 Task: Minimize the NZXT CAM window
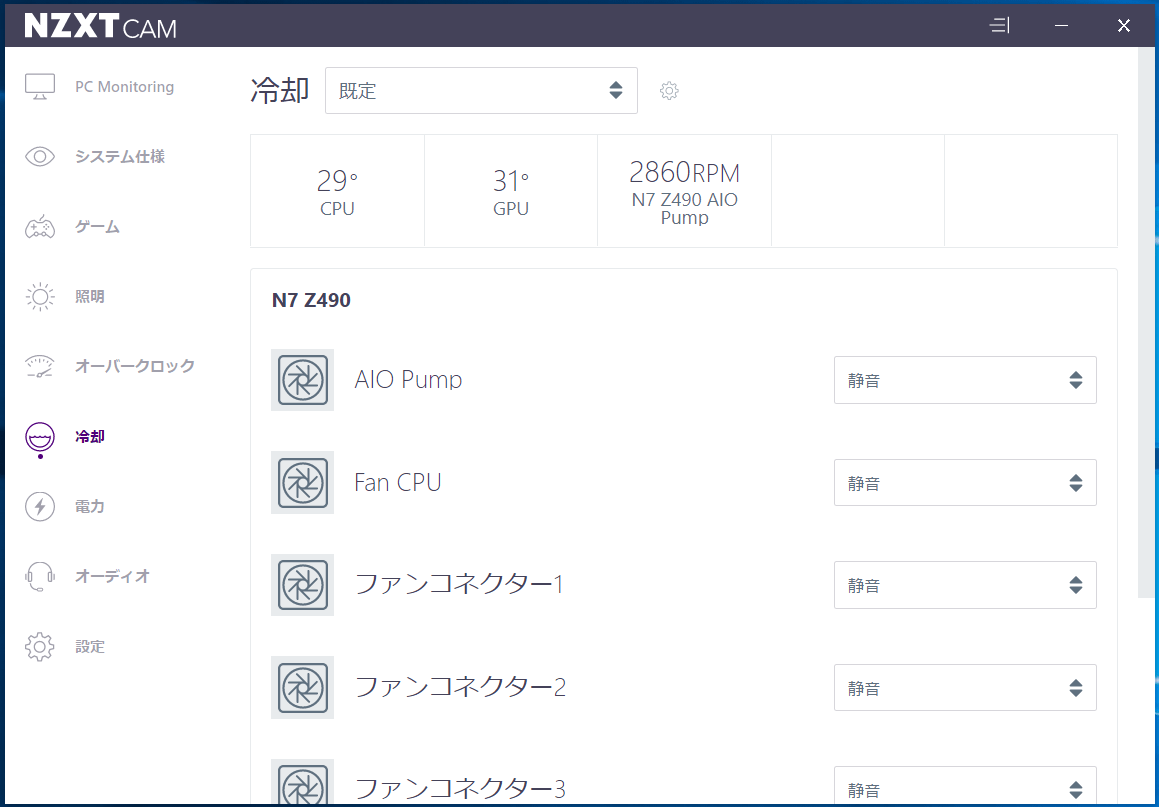click(x=1061, y=26)
